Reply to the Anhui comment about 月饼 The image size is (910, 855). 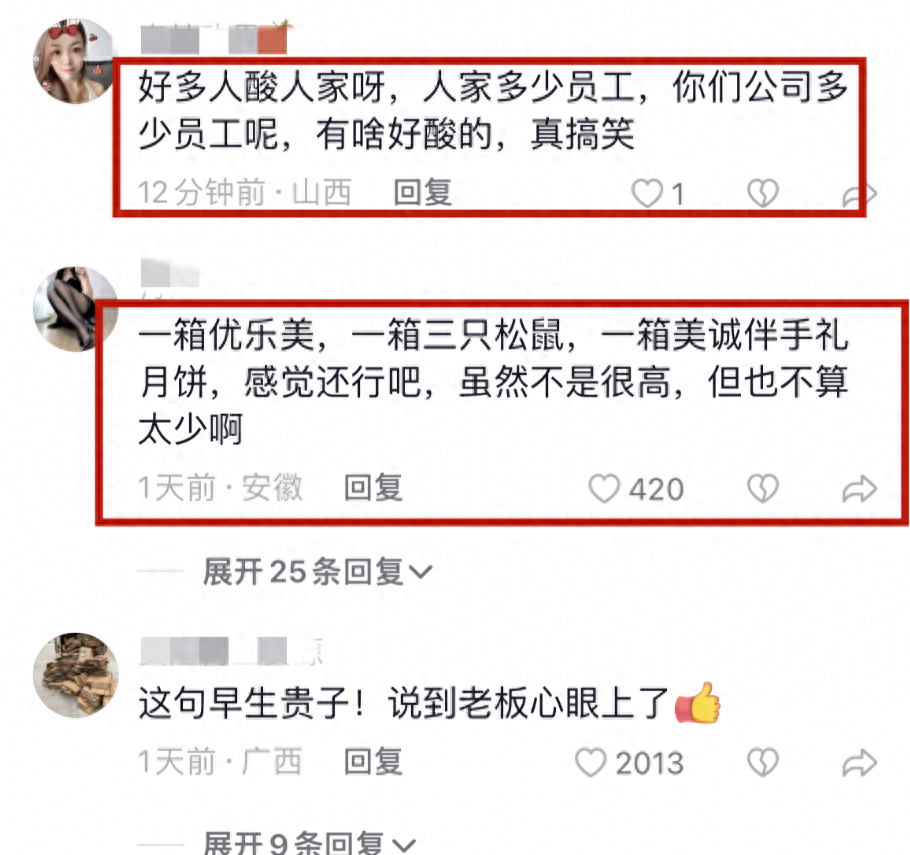(373, 488)
